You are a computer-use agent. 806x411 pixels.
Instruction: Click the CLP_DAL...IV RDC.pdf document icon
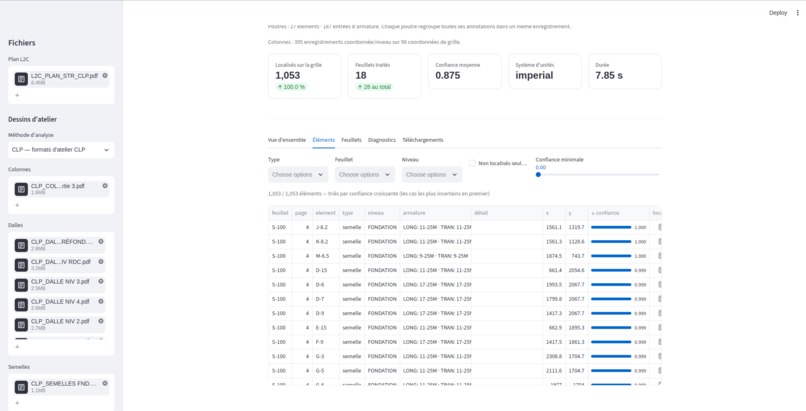pyautogui.click(x=21, y=265)
